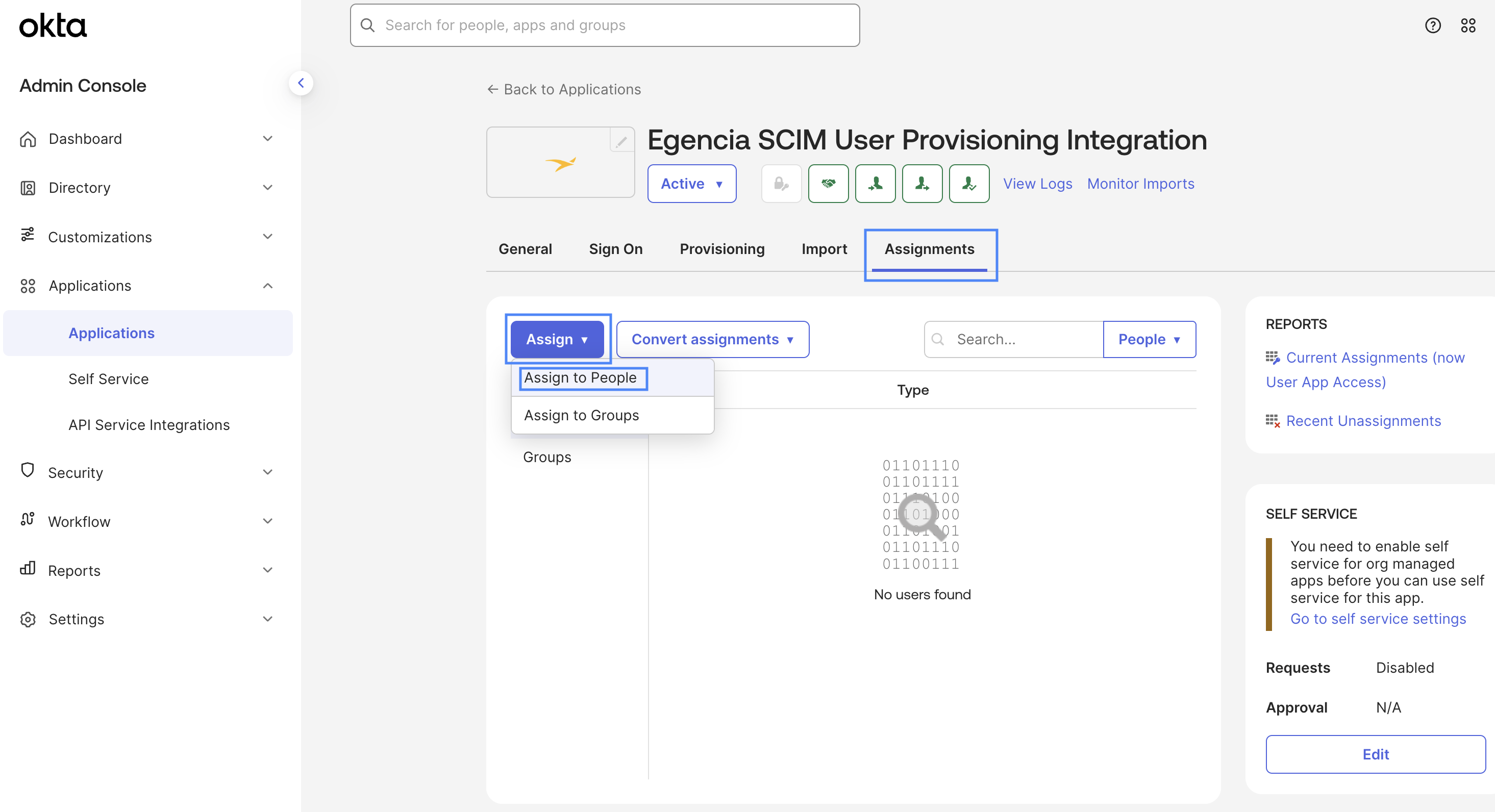1495x812 pixels.
Task: Go Back to Applications link
Action: (563, 89)
